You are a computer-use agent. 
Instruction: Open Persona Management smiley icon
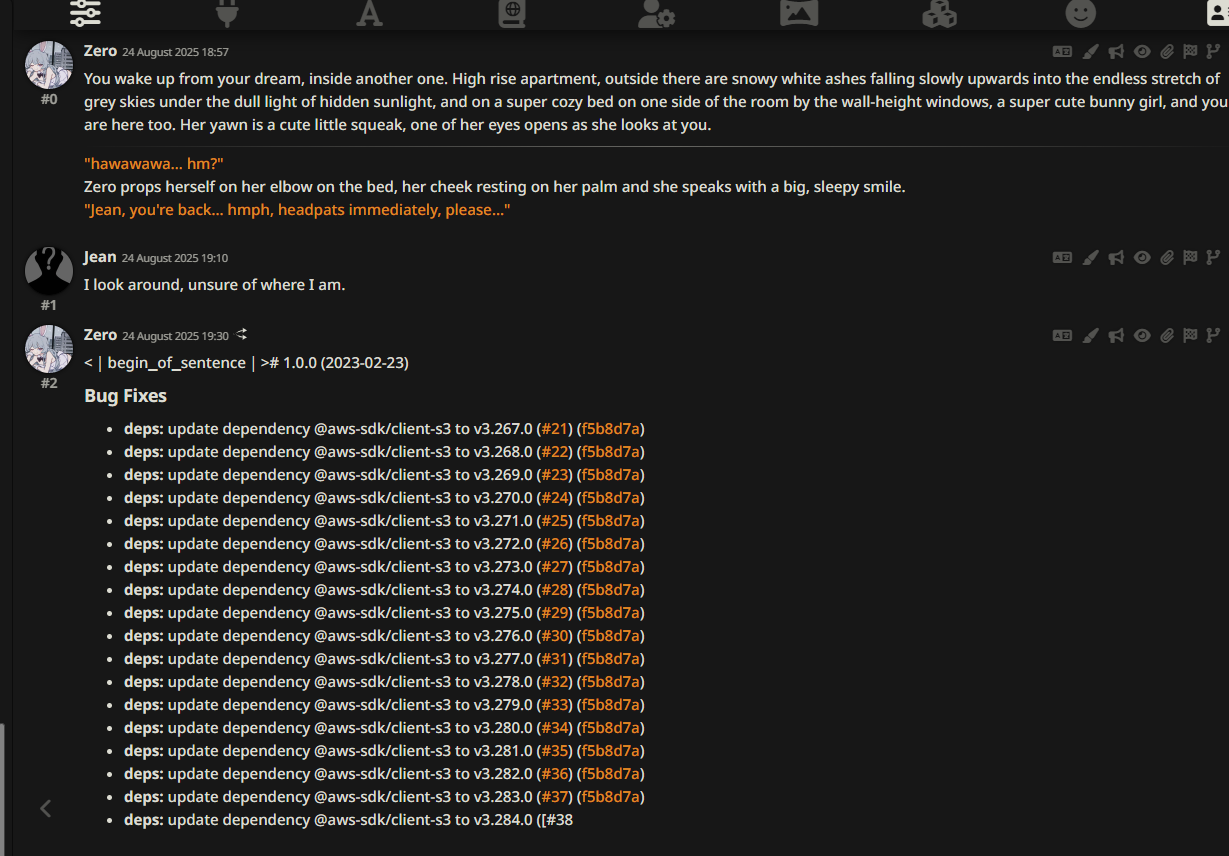(x=1081, y=12)
